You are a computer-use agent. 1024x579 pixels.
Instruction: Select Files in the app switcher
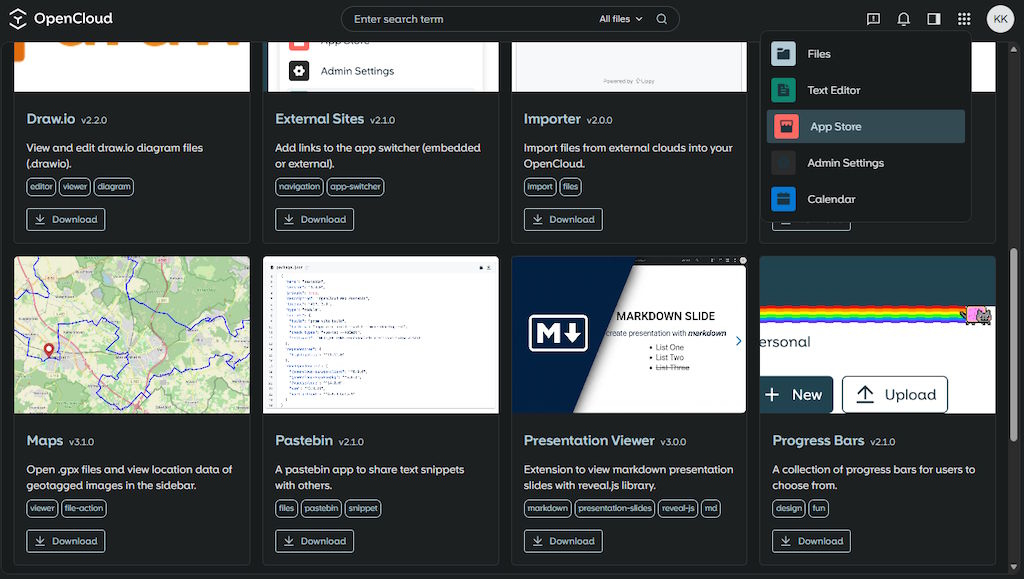865,54
